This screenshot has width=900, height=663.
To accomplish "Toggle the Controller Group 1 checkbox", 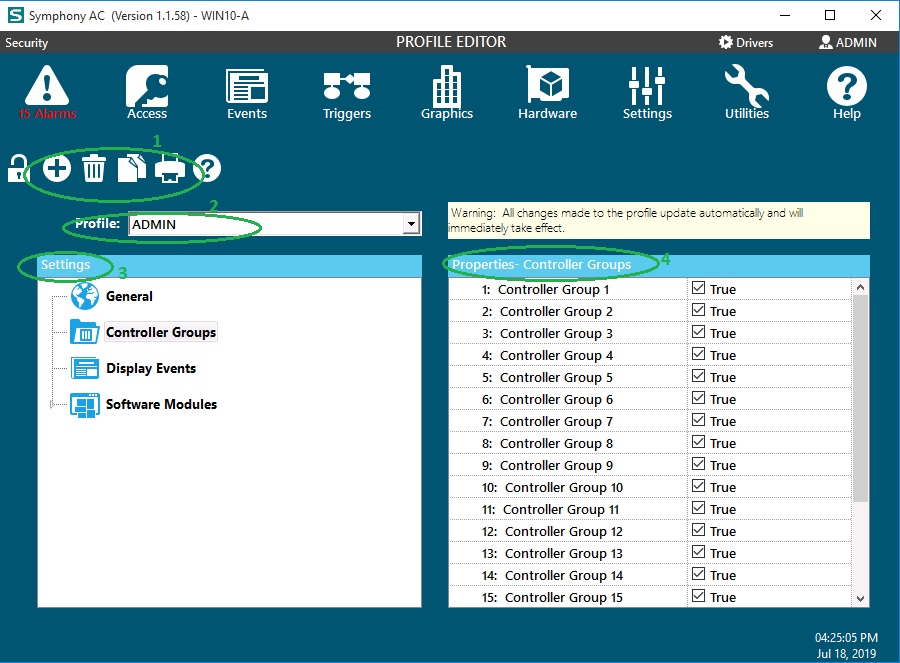I will tap(699, 288).
